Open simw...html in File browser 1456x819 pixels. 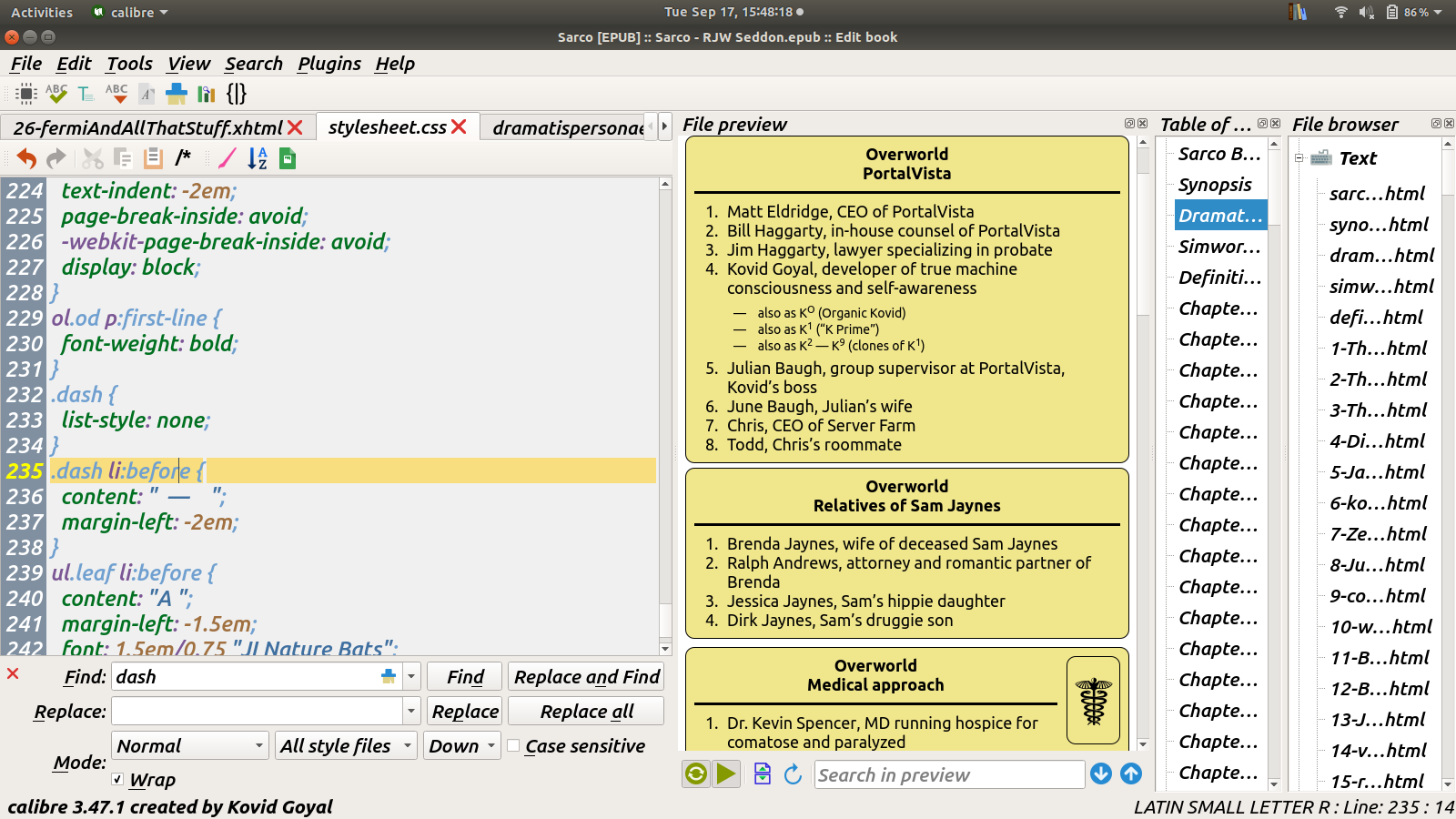click(1380, 287)
